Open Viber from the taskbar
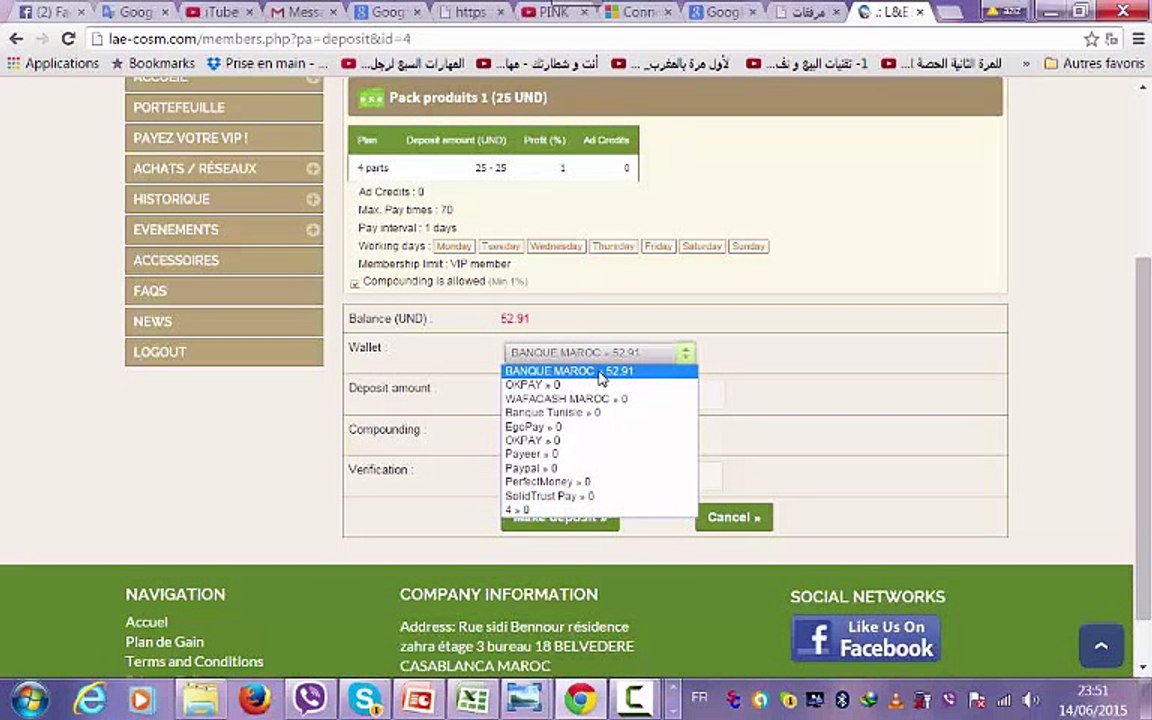This screenshot has height=720, width=1152. coord(309,699)
